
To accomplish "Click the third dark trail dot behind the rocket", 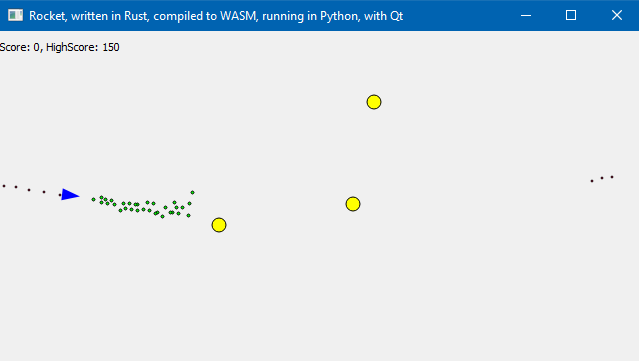I will 29,190.
